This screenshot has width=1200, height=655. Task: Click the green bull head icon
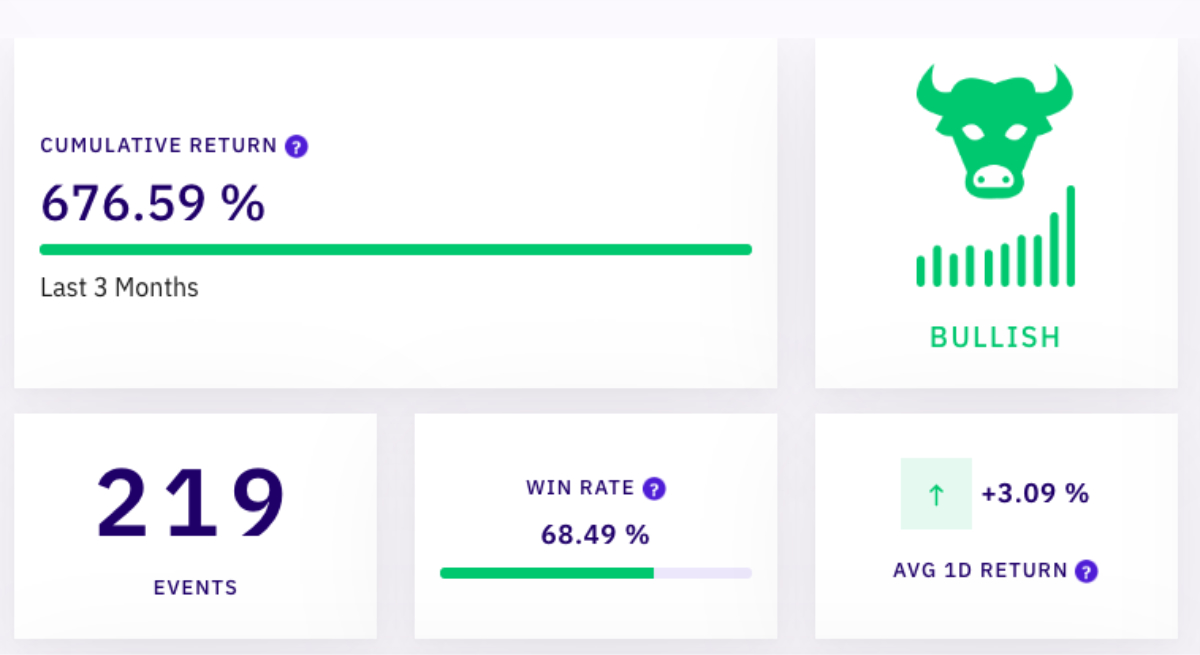pyautogui.click(x=994, y=127)
